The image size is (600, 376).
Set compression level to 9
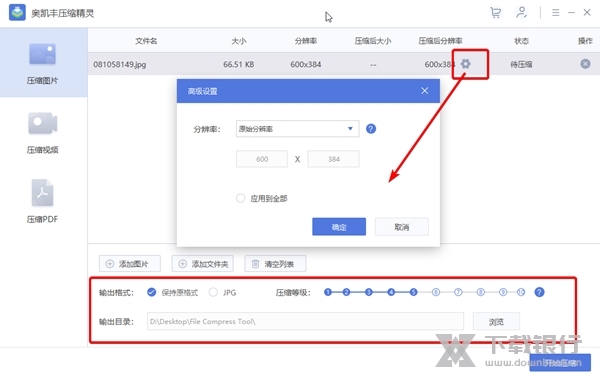coord(503,292)
